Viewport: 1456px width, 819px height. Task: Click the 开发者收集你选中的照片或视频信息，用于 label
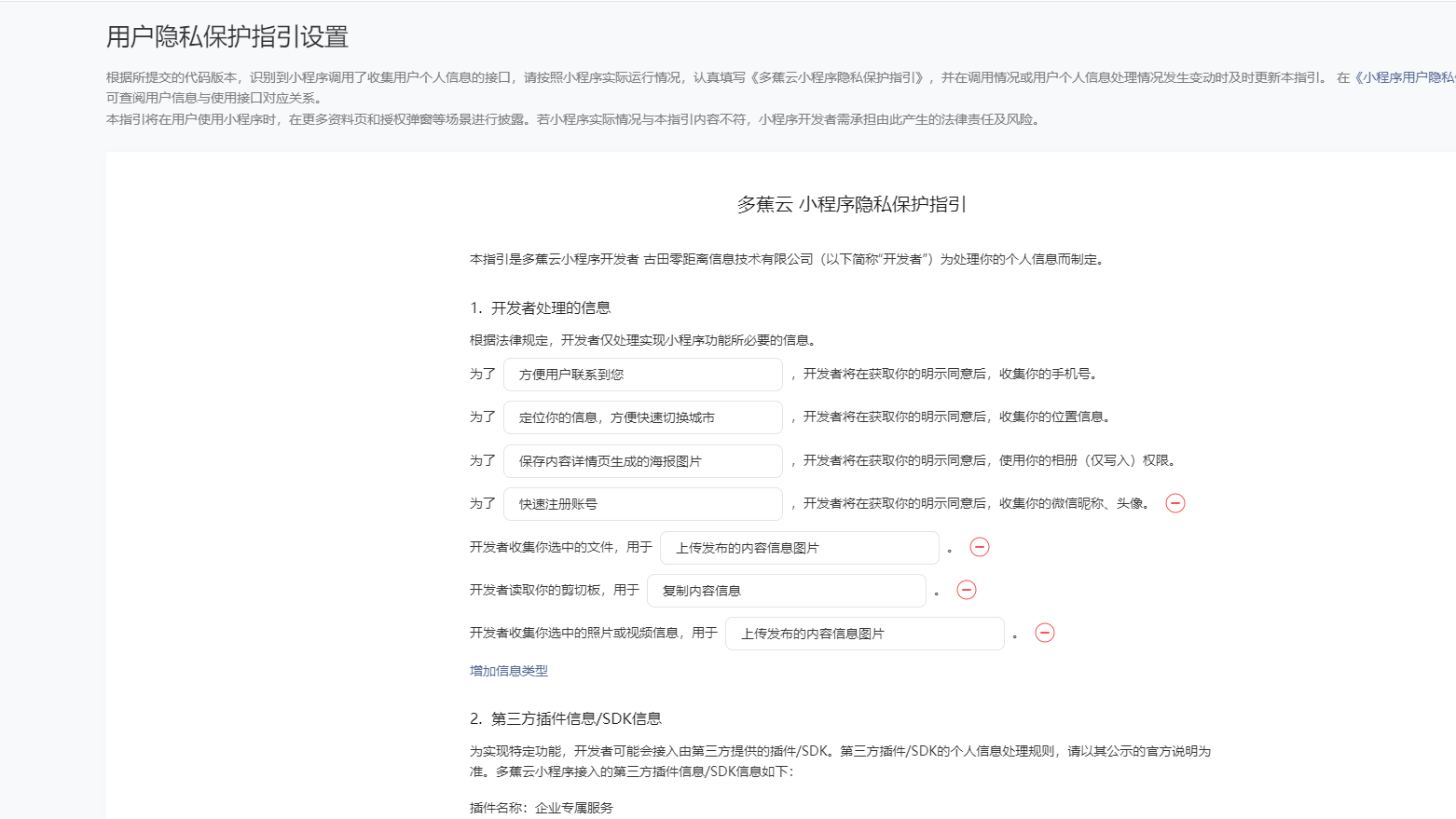[594, 633]
